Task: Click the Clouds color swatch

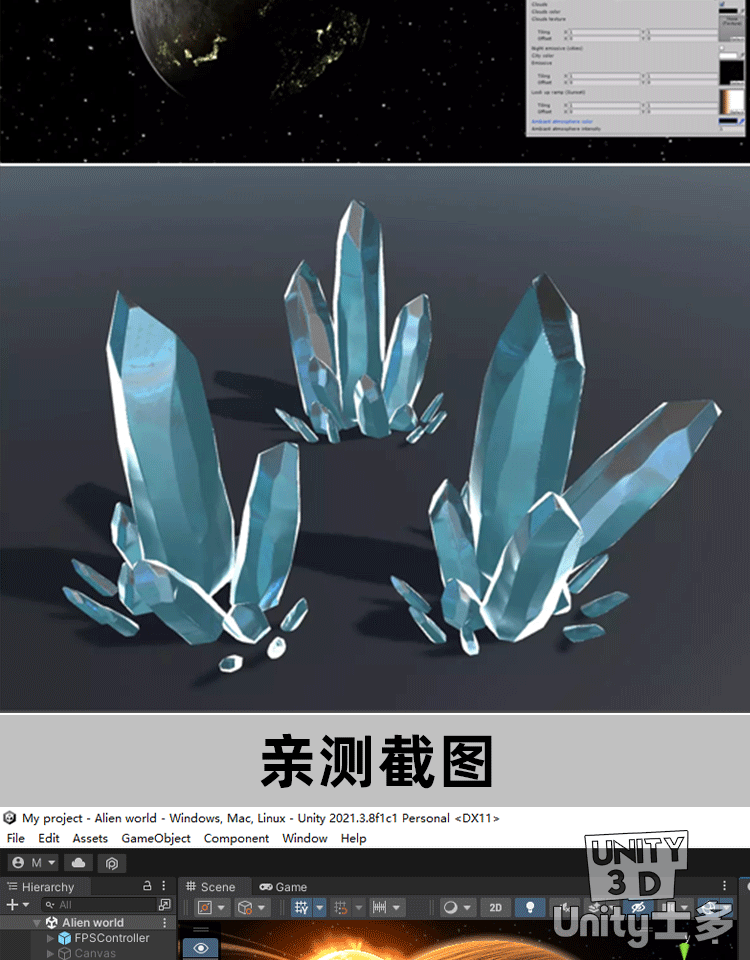Action: point(728,11)
